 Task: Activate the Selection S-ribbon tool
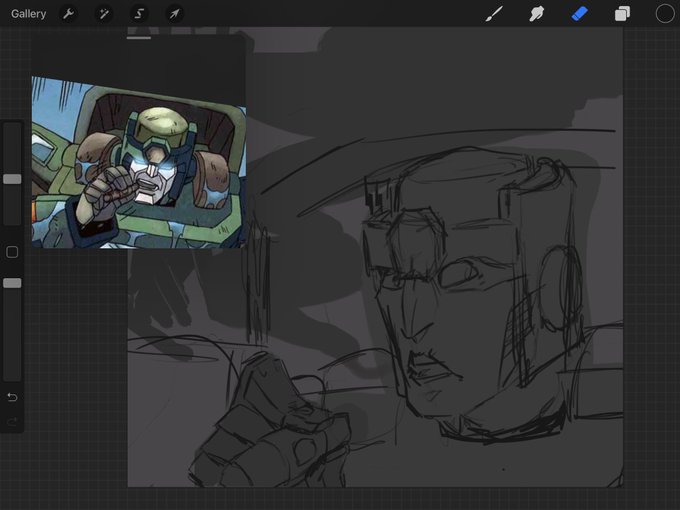(139, 14)
